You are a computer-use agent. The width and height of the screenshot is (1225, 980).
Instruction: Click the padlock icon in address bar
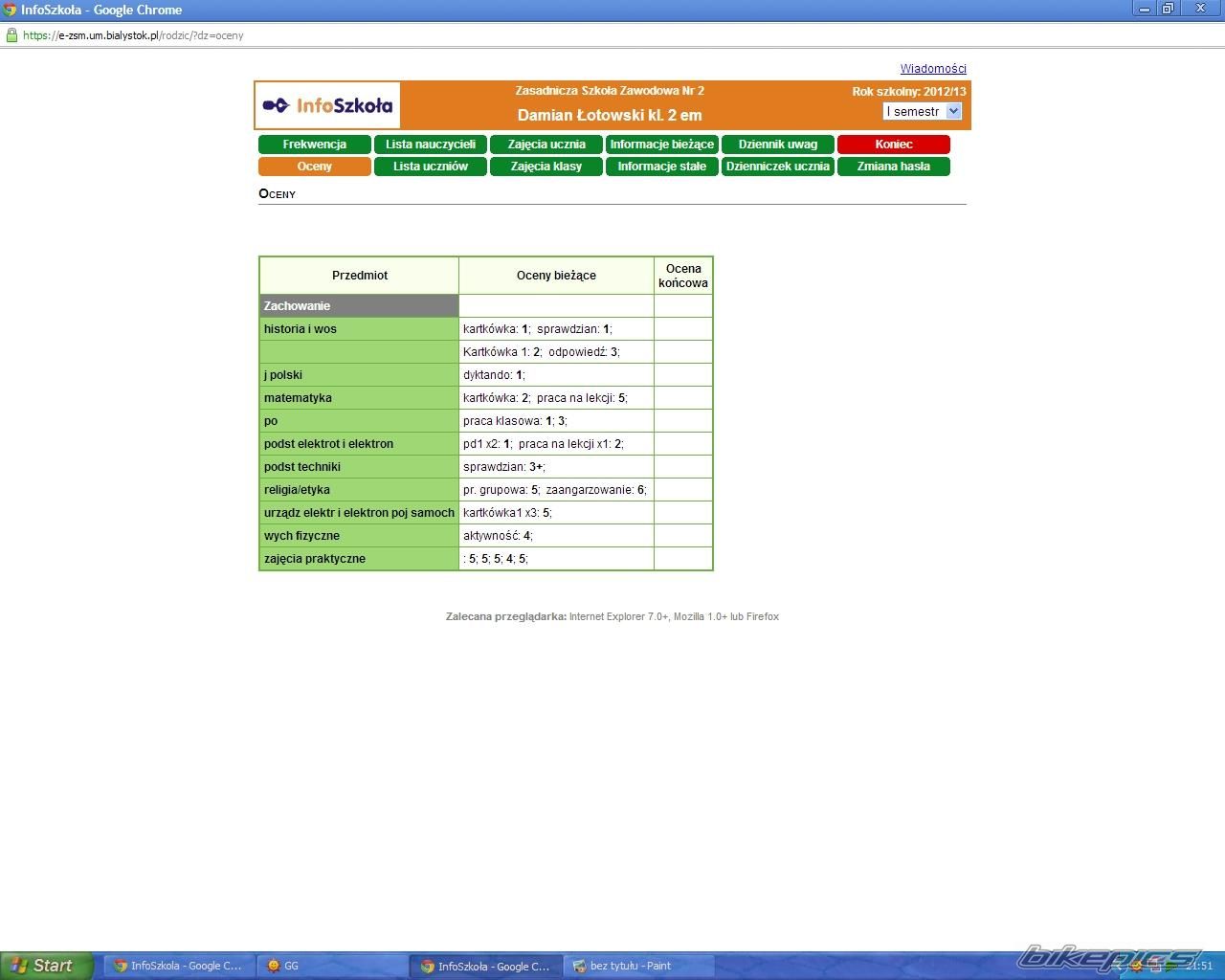click(x=11, y=35)
